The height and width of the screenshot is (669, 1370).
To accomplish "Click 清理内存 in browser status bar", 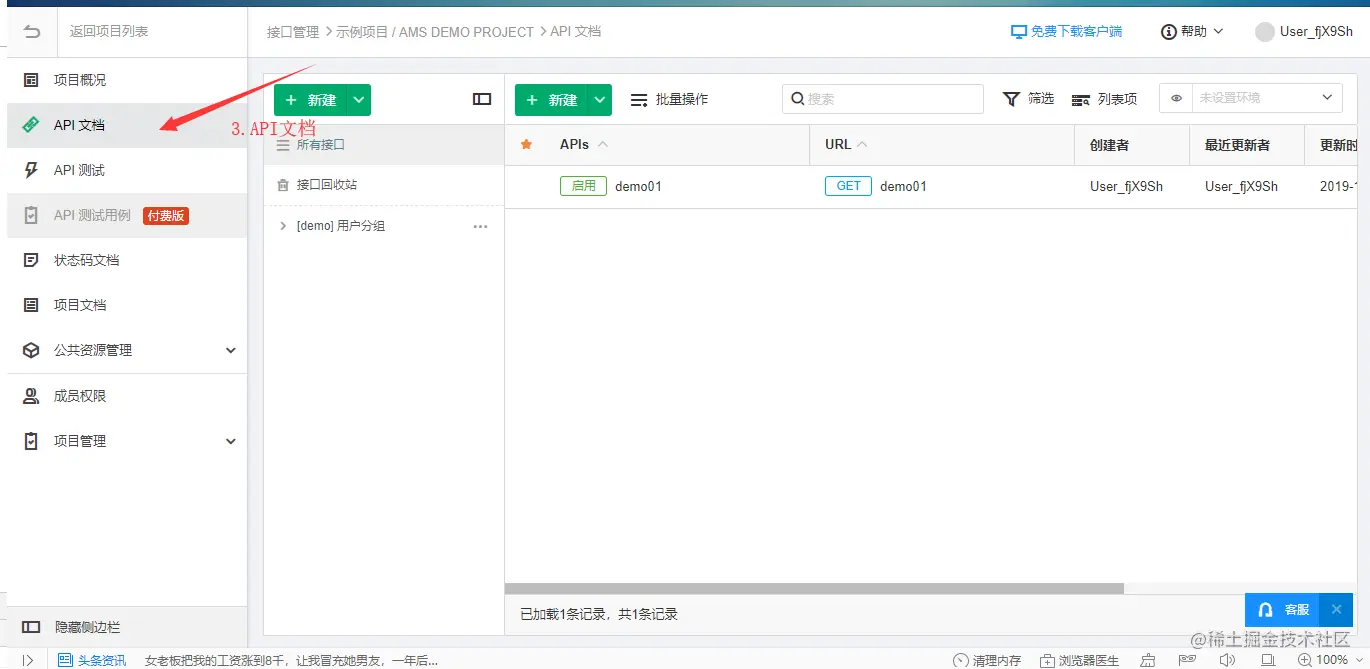I will tap(987, 660).
